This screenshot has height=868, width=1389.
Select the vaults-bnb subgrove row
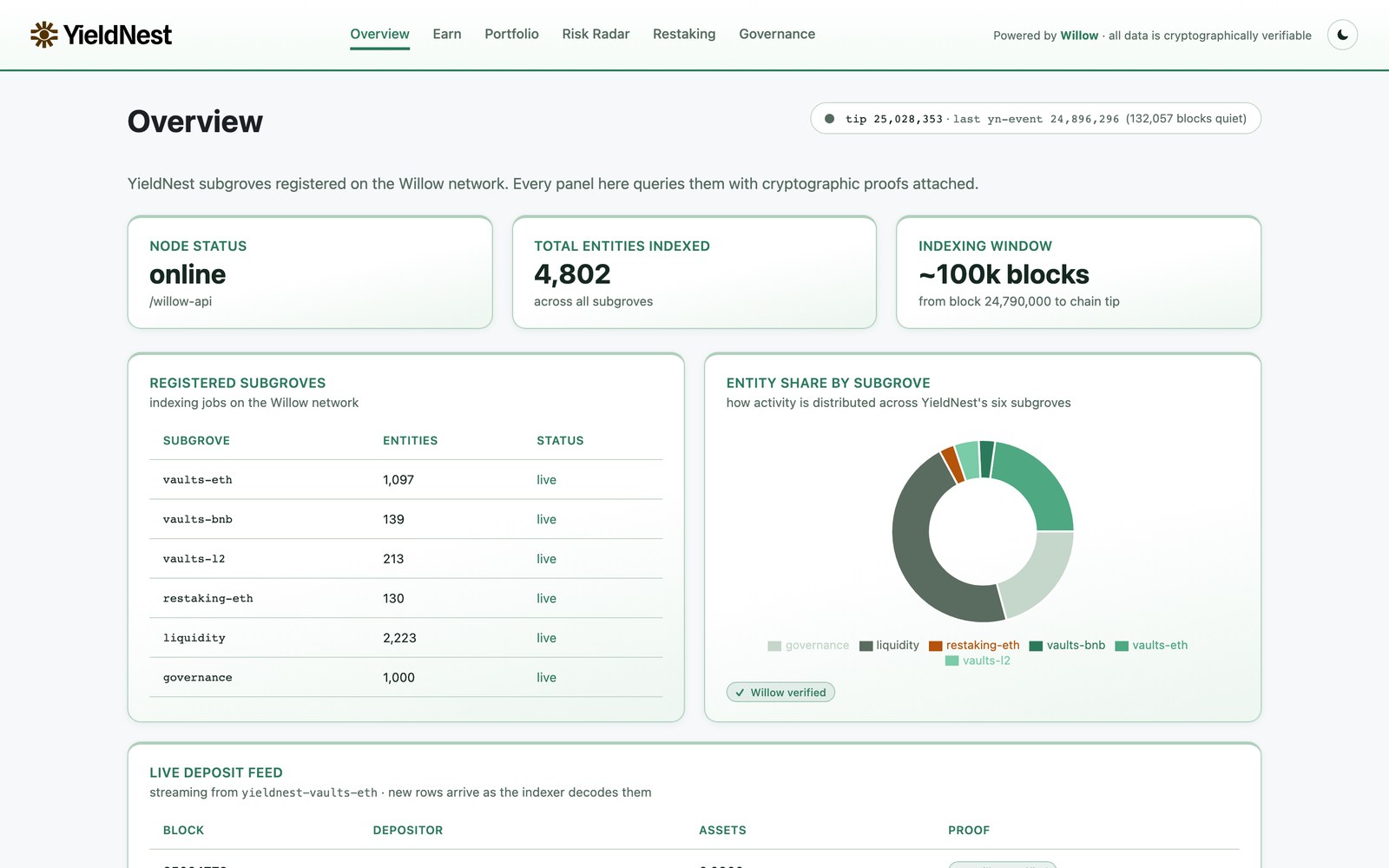[405, 519]
